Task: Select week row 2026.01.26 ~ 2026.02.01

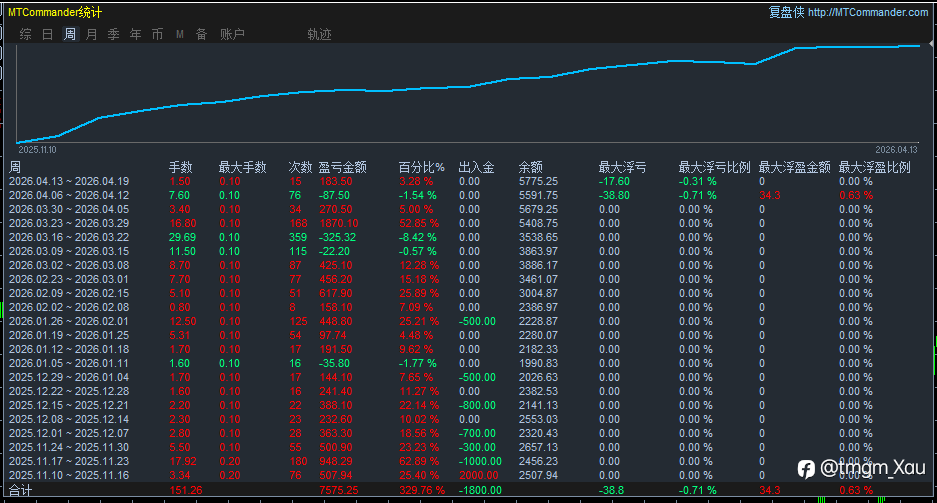Action: pyautogui.click(x=468, y=321)
